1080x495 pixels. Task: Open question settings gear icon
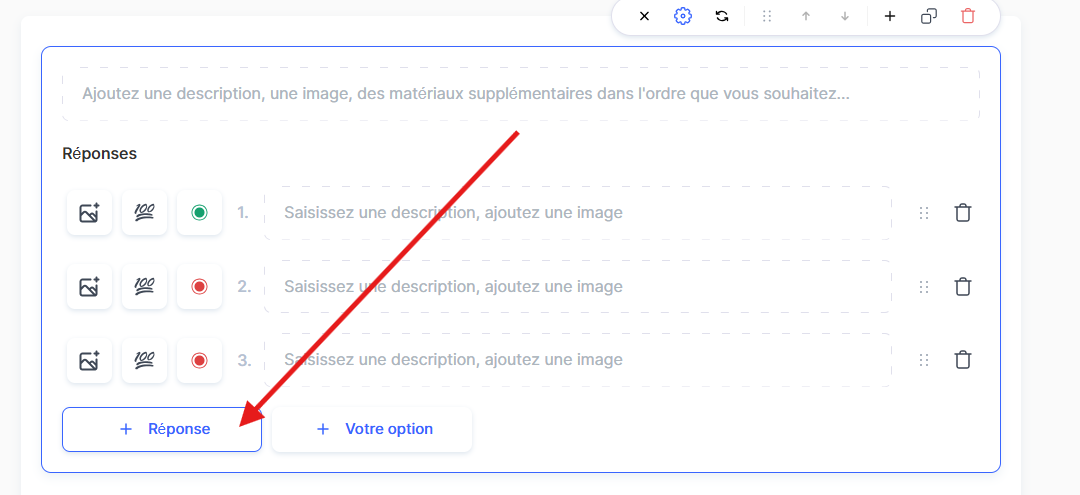(683, 16)
